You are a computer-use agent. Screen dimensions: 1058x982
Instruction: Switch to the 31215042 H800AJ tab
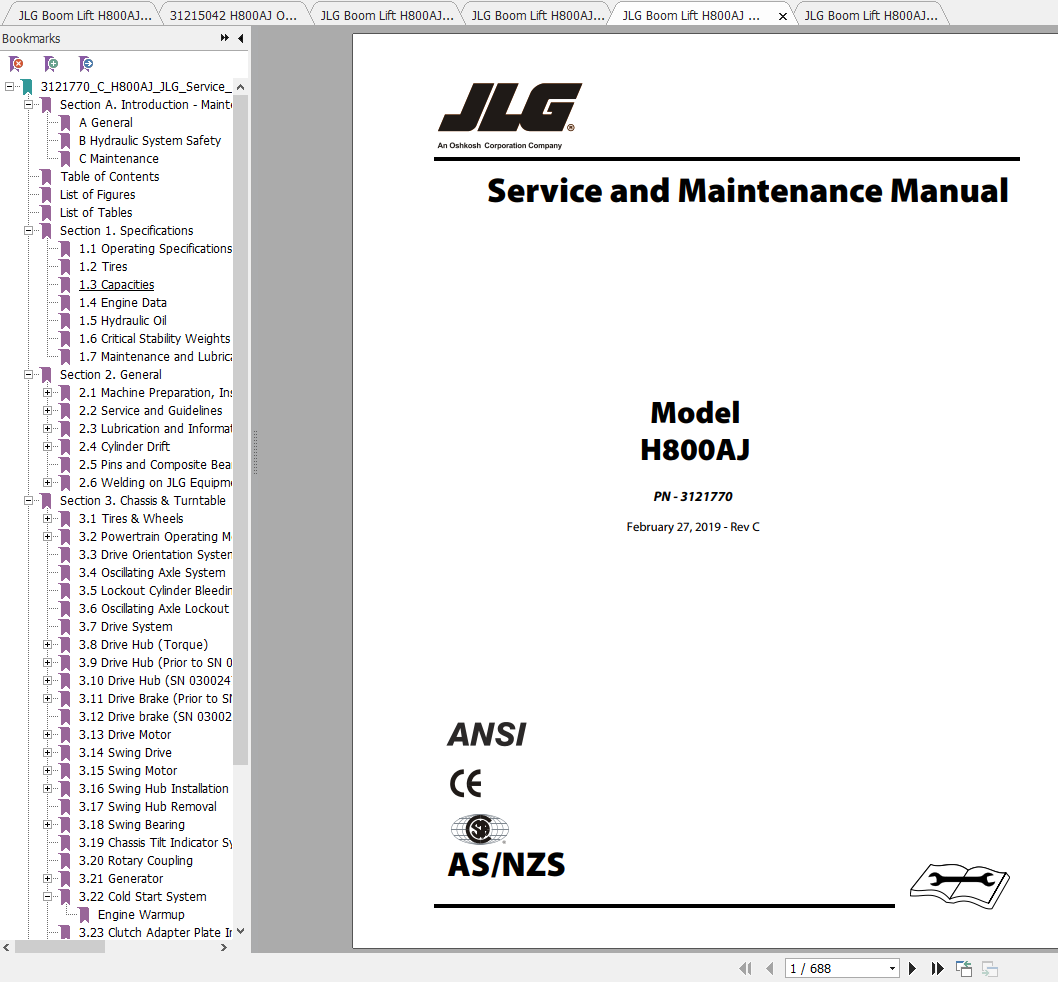tap(233, 16)
